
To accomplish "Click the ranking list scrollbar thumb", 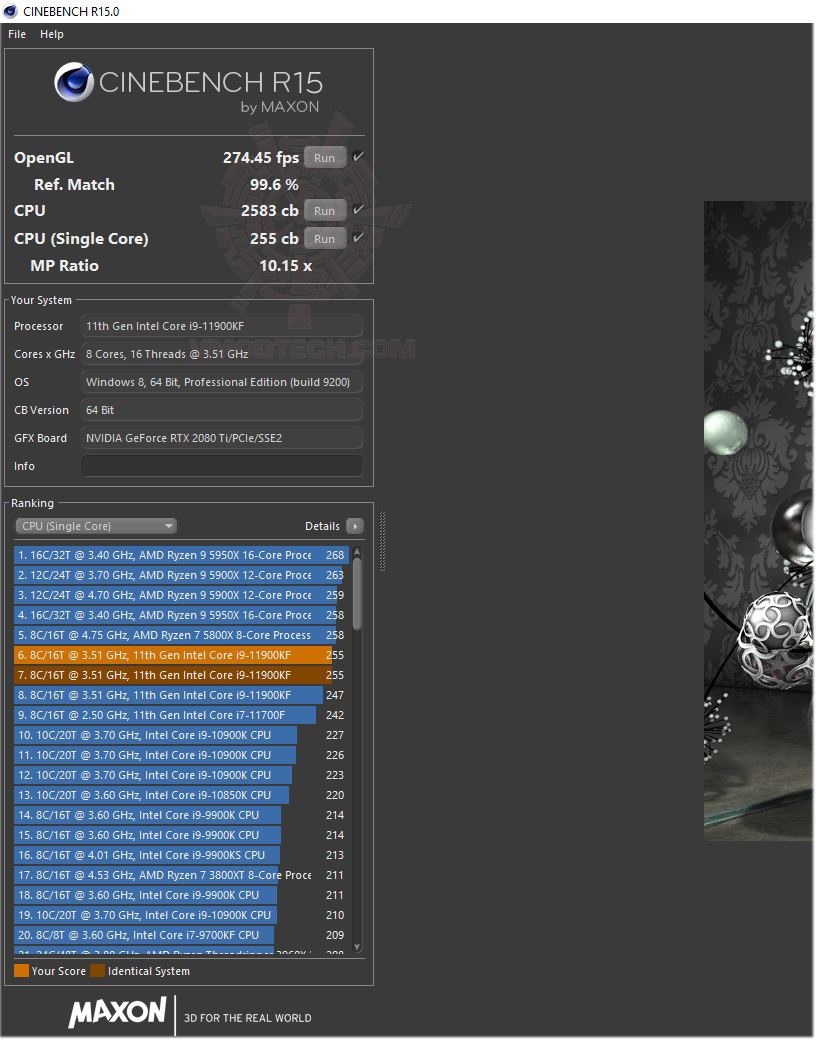I will click(x=358, y=594).
